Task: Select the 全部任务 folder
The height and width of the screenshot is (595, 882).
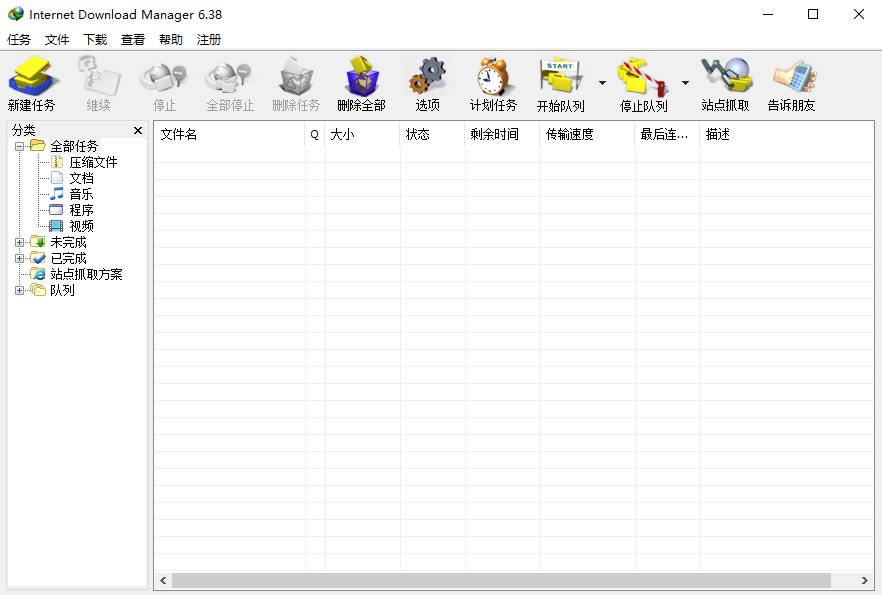Action: click(x=74, y=146)
